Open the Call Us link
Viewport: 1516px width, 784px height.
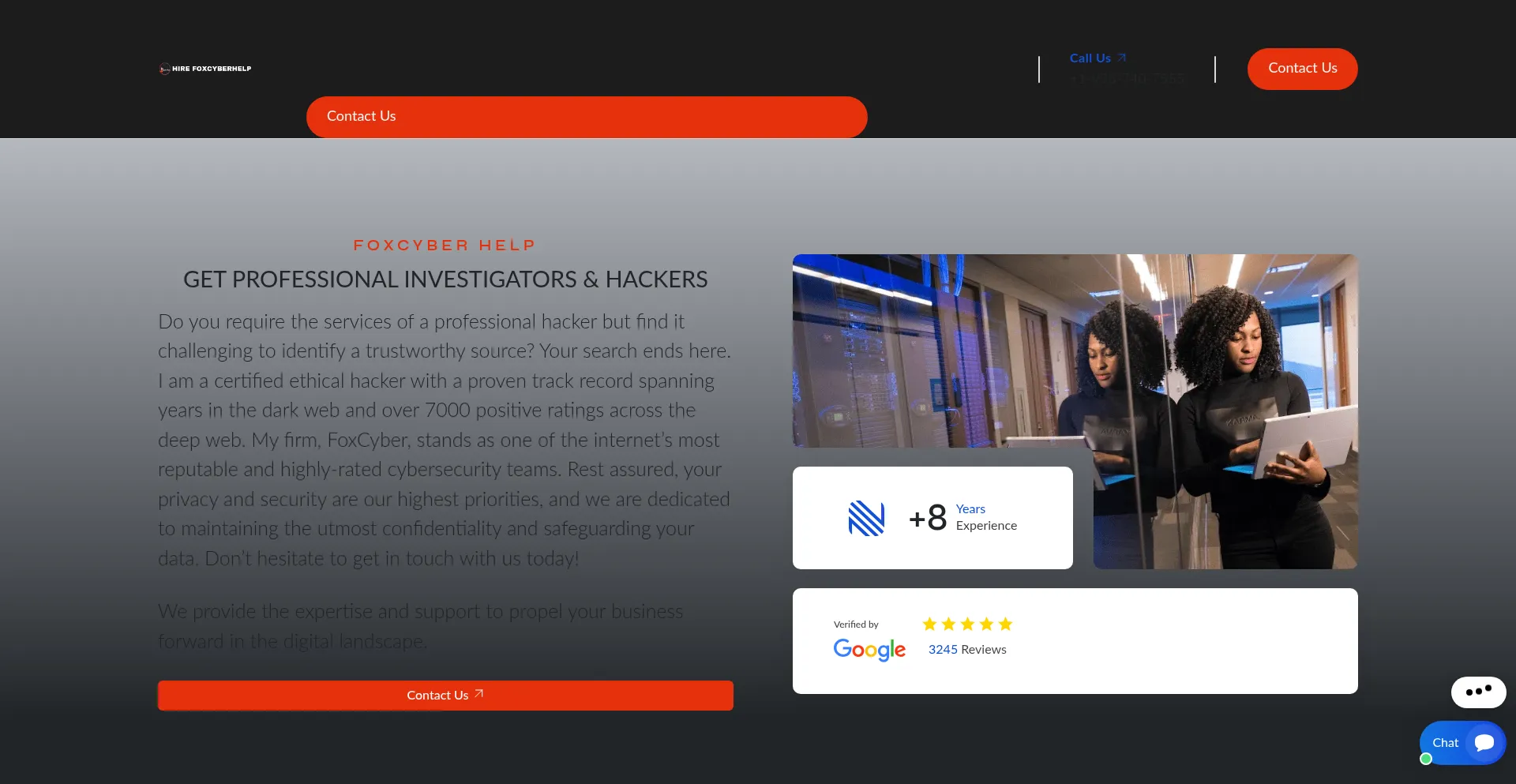pos(1098,58)
